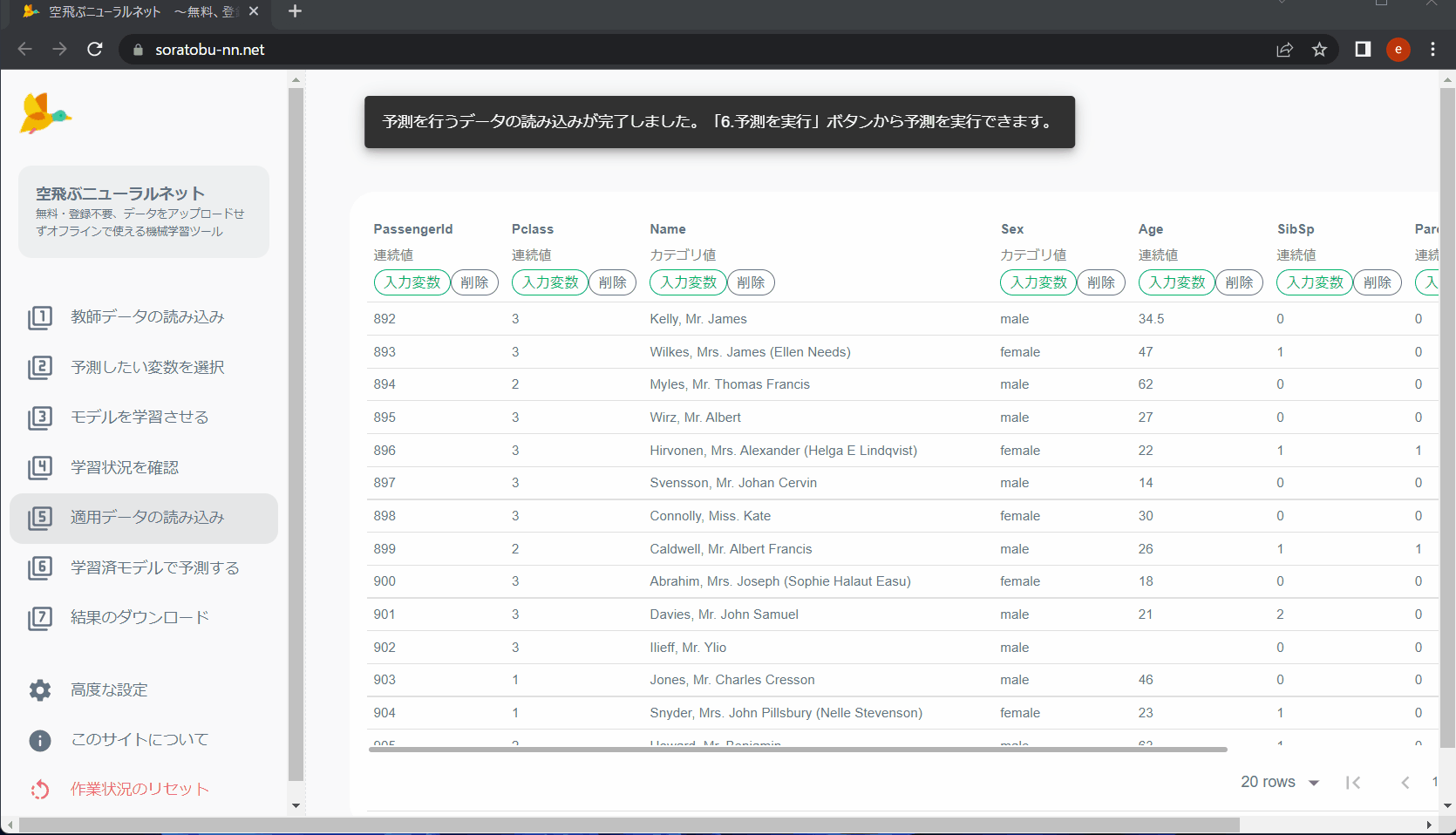Open 教師データの読み込み step

tap(144, 317)
